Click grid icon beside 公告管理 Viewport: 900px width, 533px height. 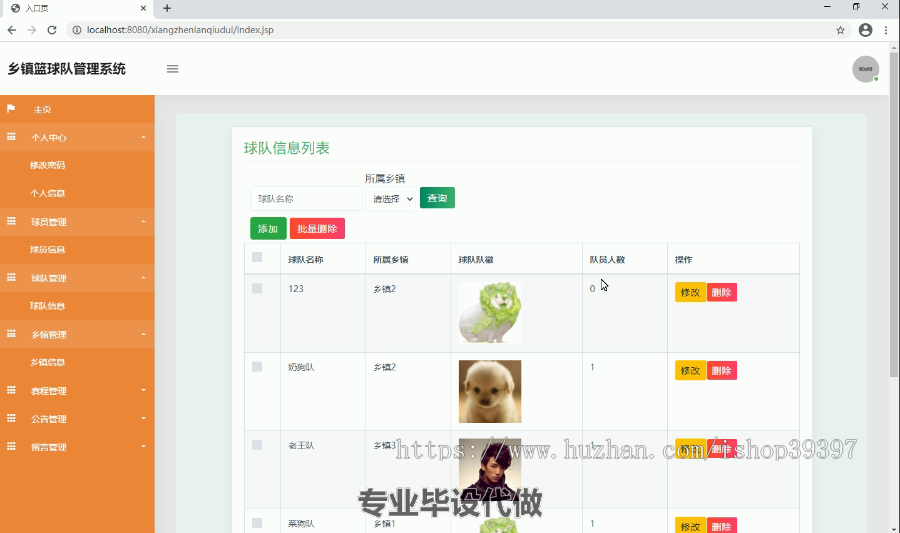pyautogui.click(x=11, y=418)
